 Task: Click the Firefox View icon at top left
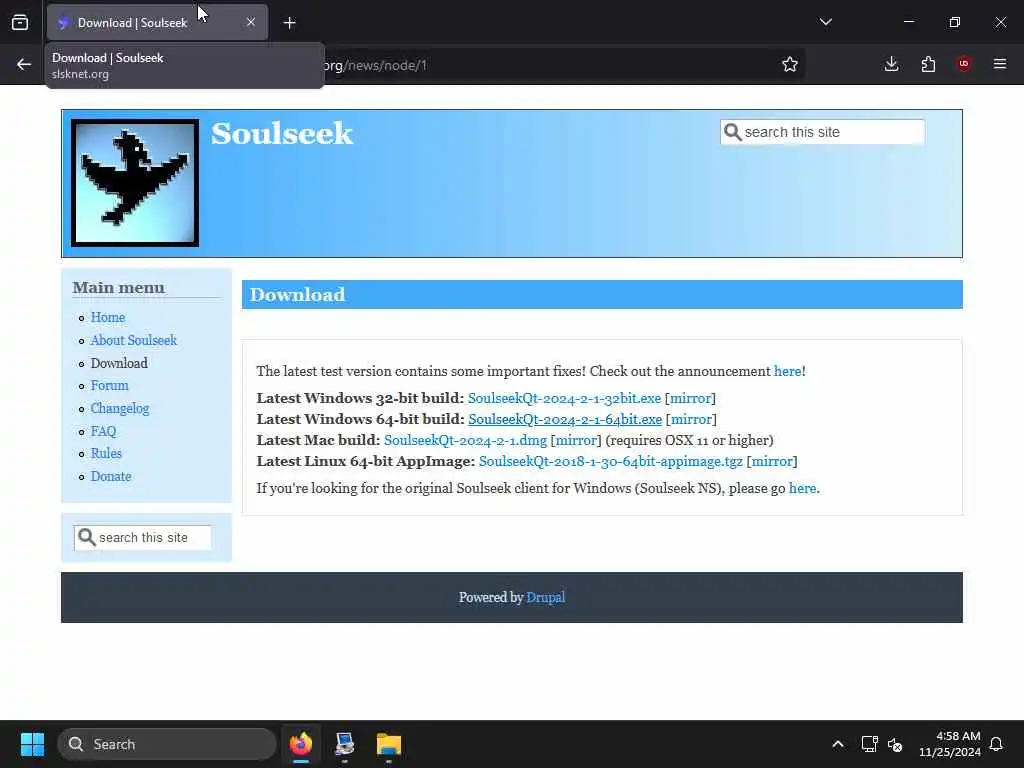20,23
